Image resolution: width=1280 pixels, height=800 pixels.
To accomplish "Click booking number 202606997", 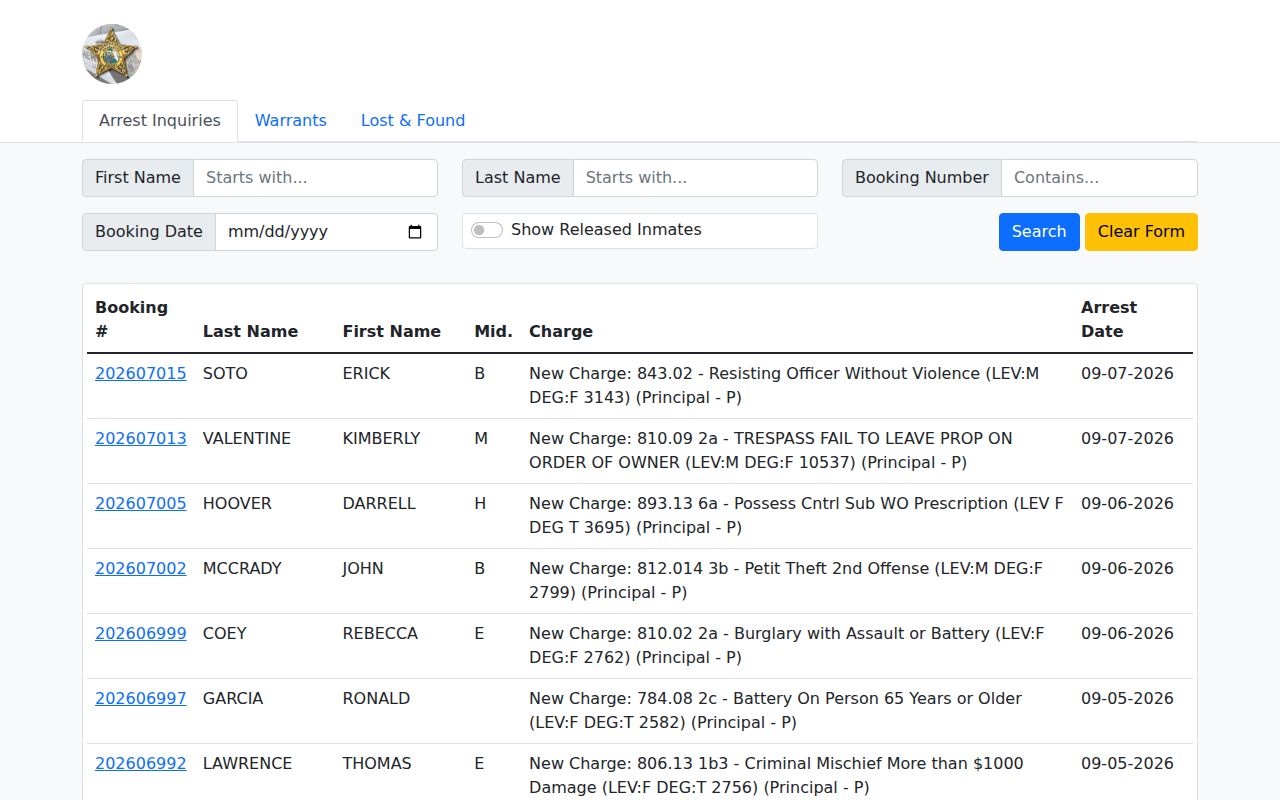I will click(141, 699).
